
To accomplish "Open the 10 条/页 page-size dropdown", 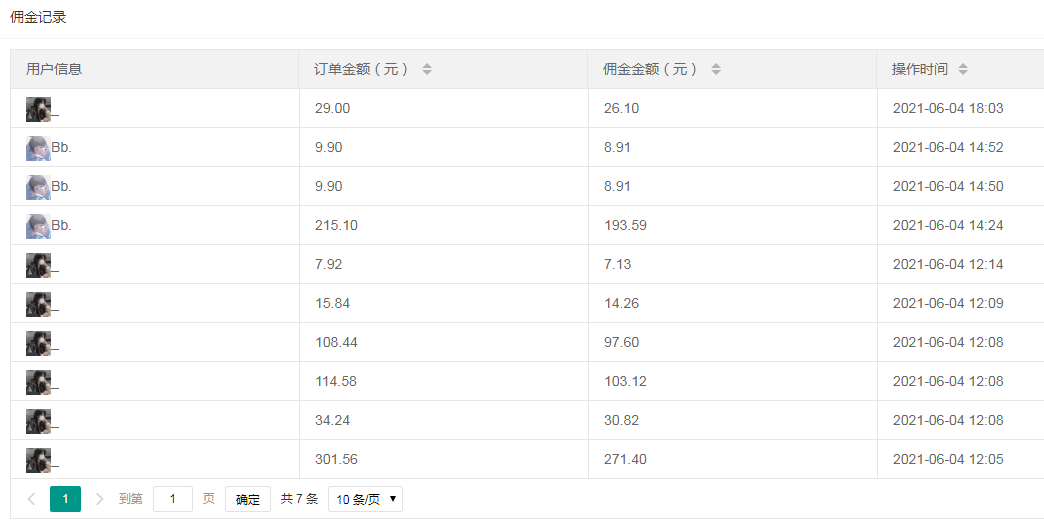I will point(365,499).
